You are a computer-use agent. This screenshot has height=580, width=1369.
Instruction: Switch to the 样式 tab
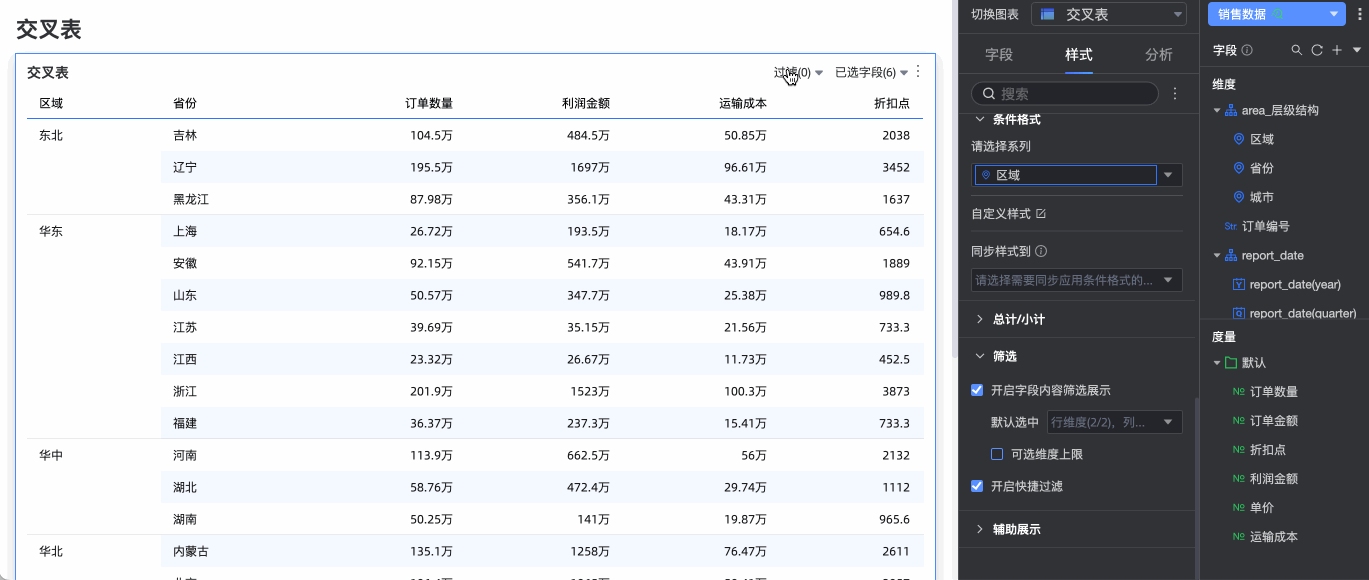(1079, 55)
